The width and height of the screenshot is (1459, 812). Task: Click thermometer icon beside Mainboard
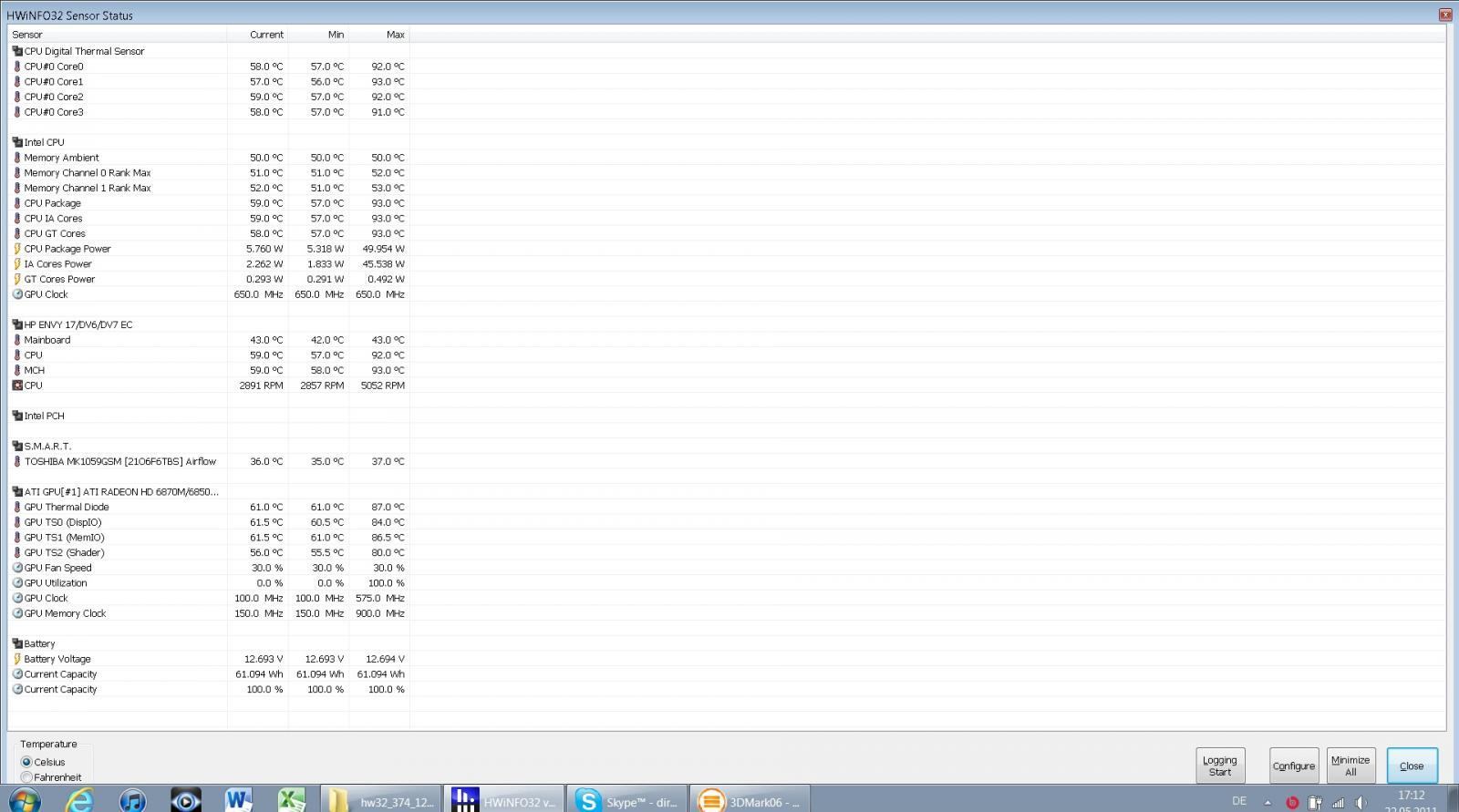coord(17,340)
